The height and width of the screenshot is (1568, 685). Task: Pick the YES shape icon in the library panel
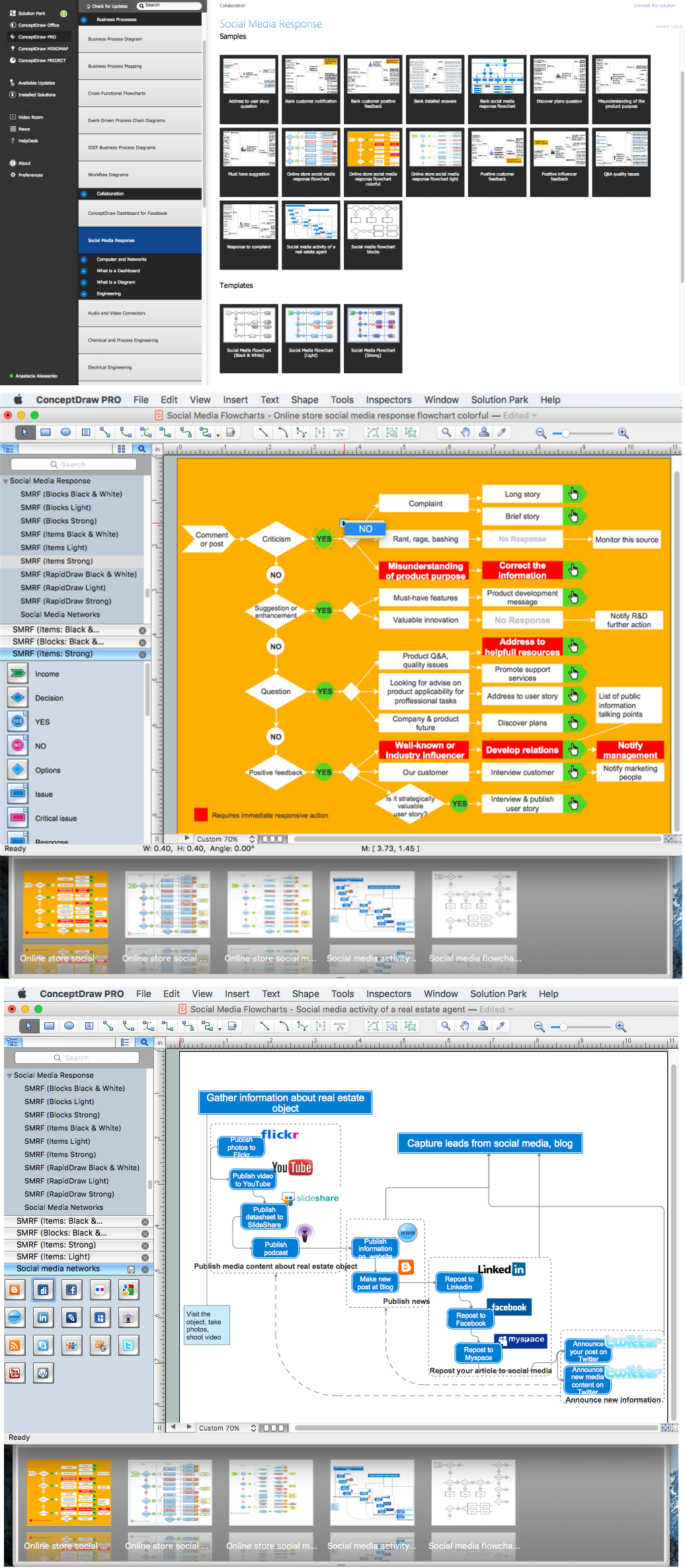pyautogui.click(x=18, y=722)
